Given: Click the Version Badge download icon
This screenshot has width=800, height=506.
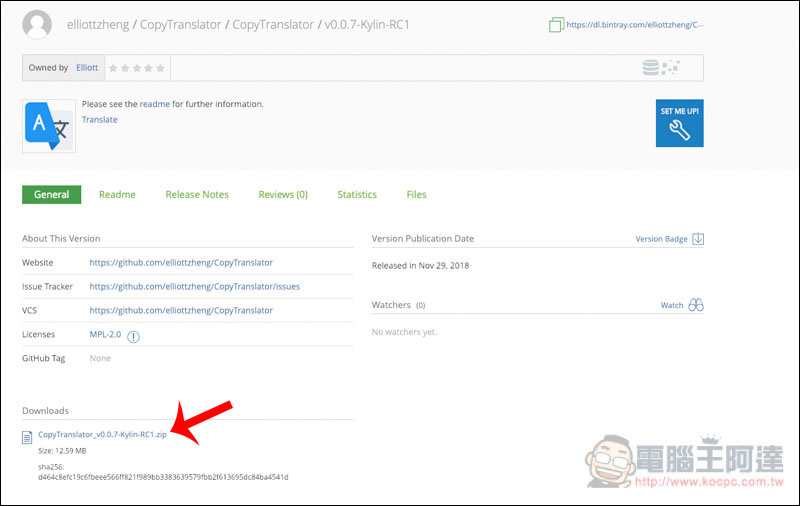Looking at the screenshot, I should click(x=698, y=239).
